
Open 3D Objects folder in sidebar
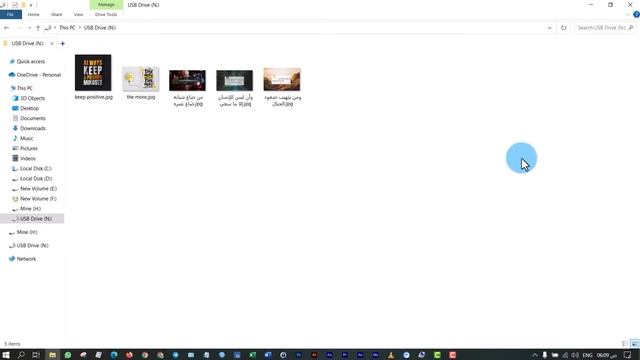[x=33, y=98]
